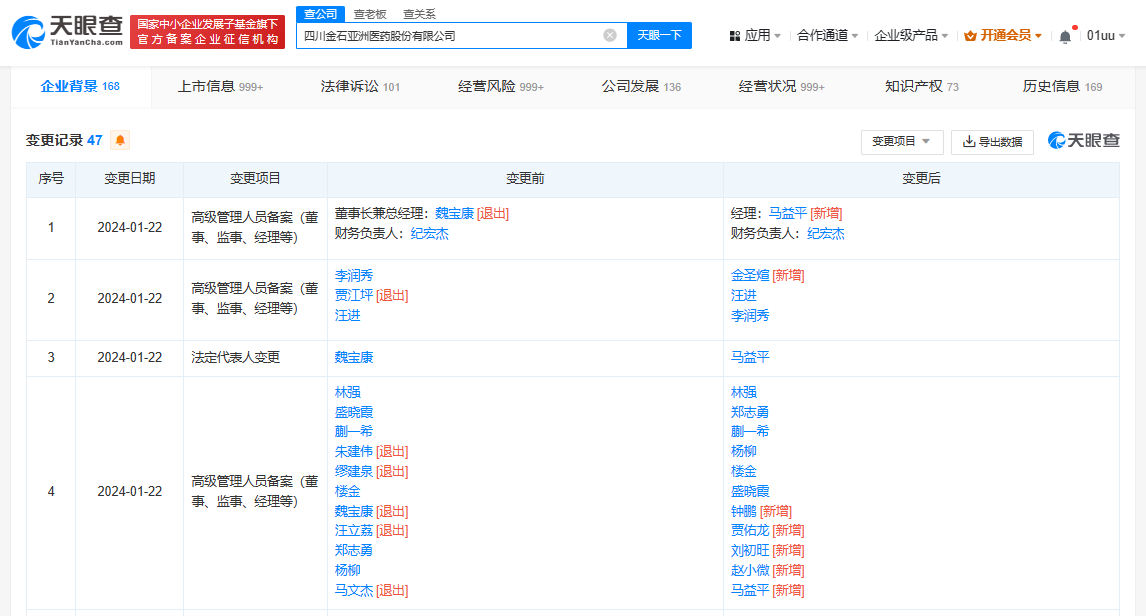The height and width of the screenshot is (616, 1146).
Task: Select the 查老板 search tab
Action: click(x=370, y=14)
